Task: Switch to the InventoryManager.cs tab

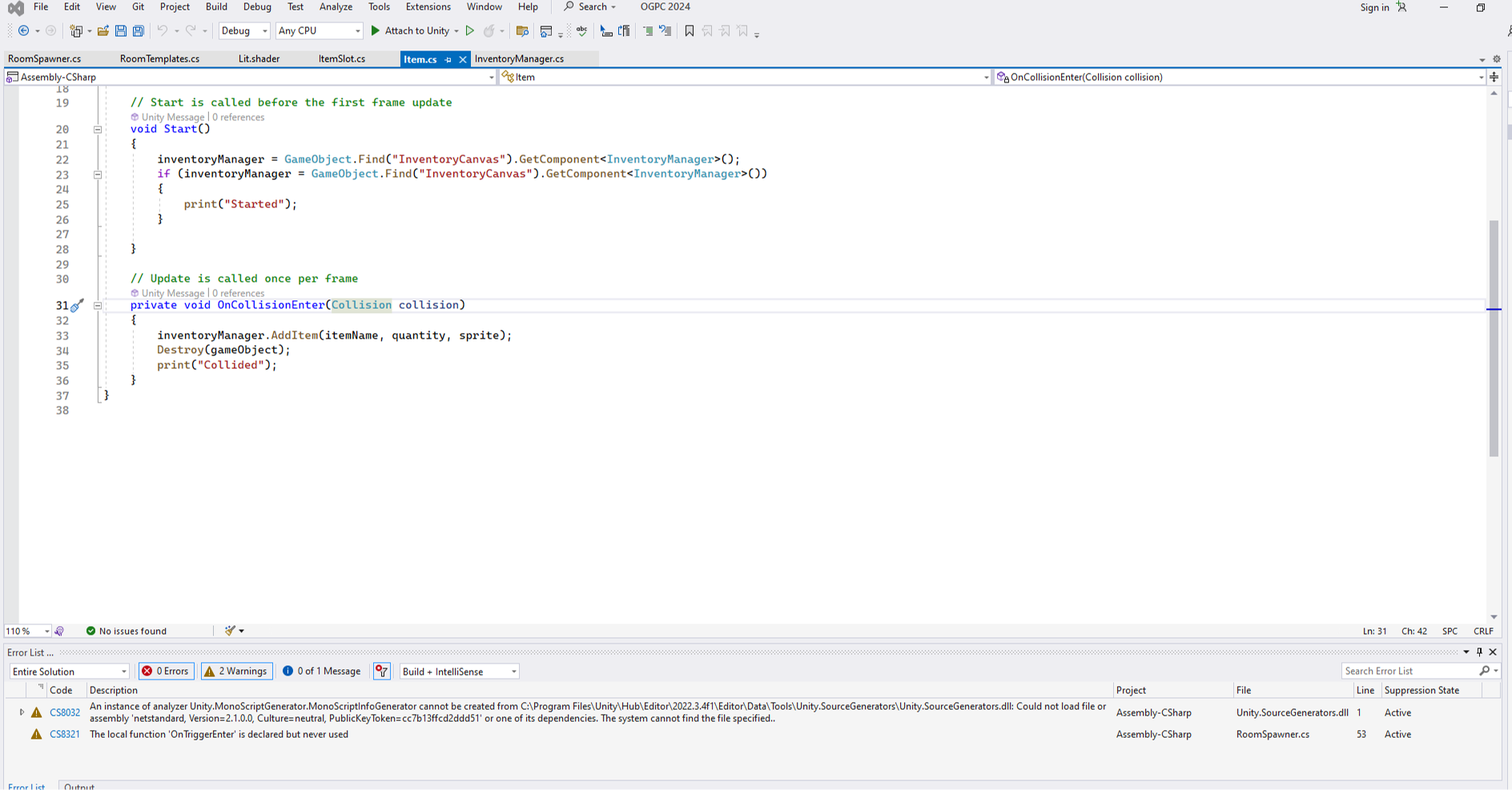Action: (519, 58)
